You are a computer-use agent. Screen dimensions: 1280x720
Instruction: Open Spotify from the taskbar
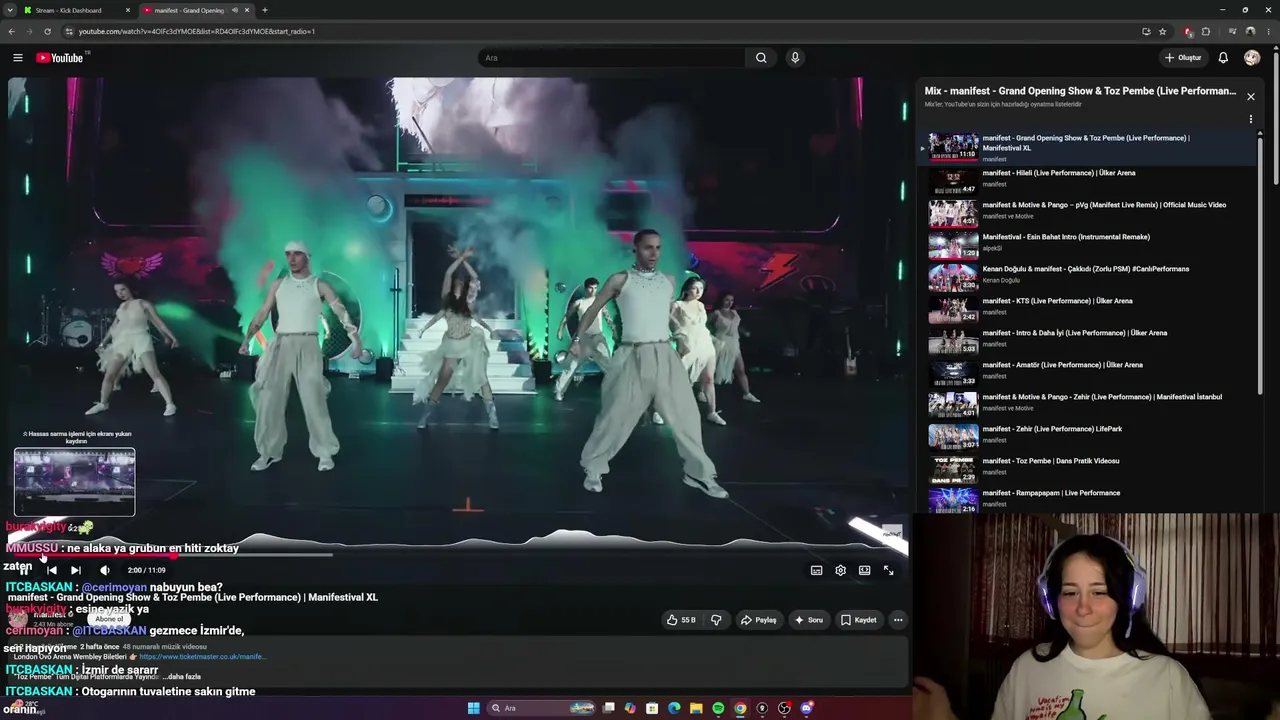(x=718, y=708)
